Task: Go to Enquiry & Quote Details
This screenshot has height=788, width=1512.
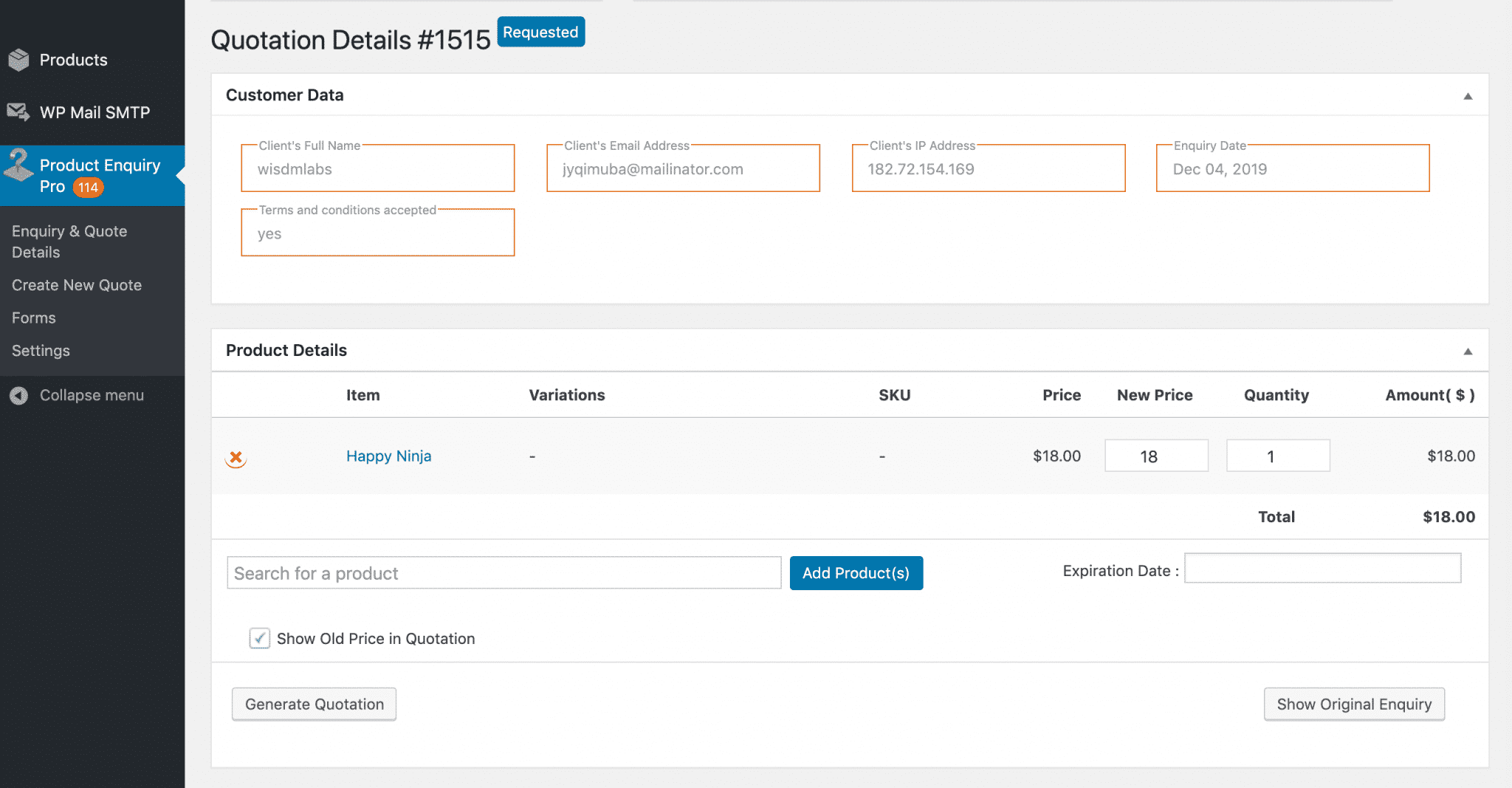Action: click(69, 241)
